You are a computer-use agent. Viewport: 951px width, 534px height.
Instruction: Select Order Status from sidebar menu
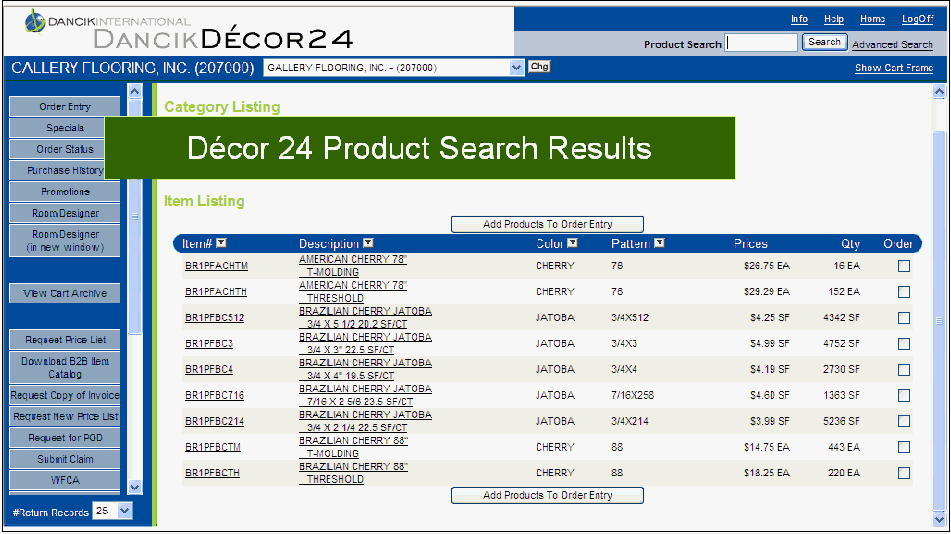tap(65, 149)
